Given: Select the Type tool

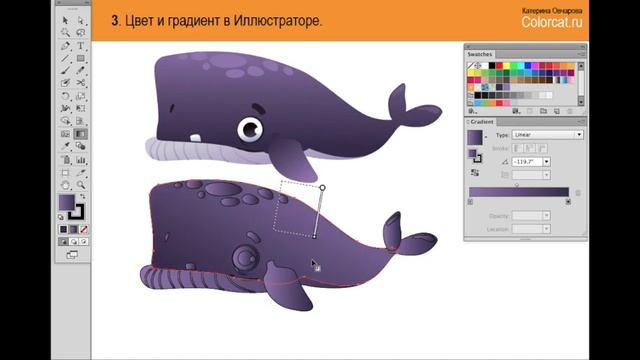Looking at the screenshot, I should pyautogui.click(x=81, y=46).
